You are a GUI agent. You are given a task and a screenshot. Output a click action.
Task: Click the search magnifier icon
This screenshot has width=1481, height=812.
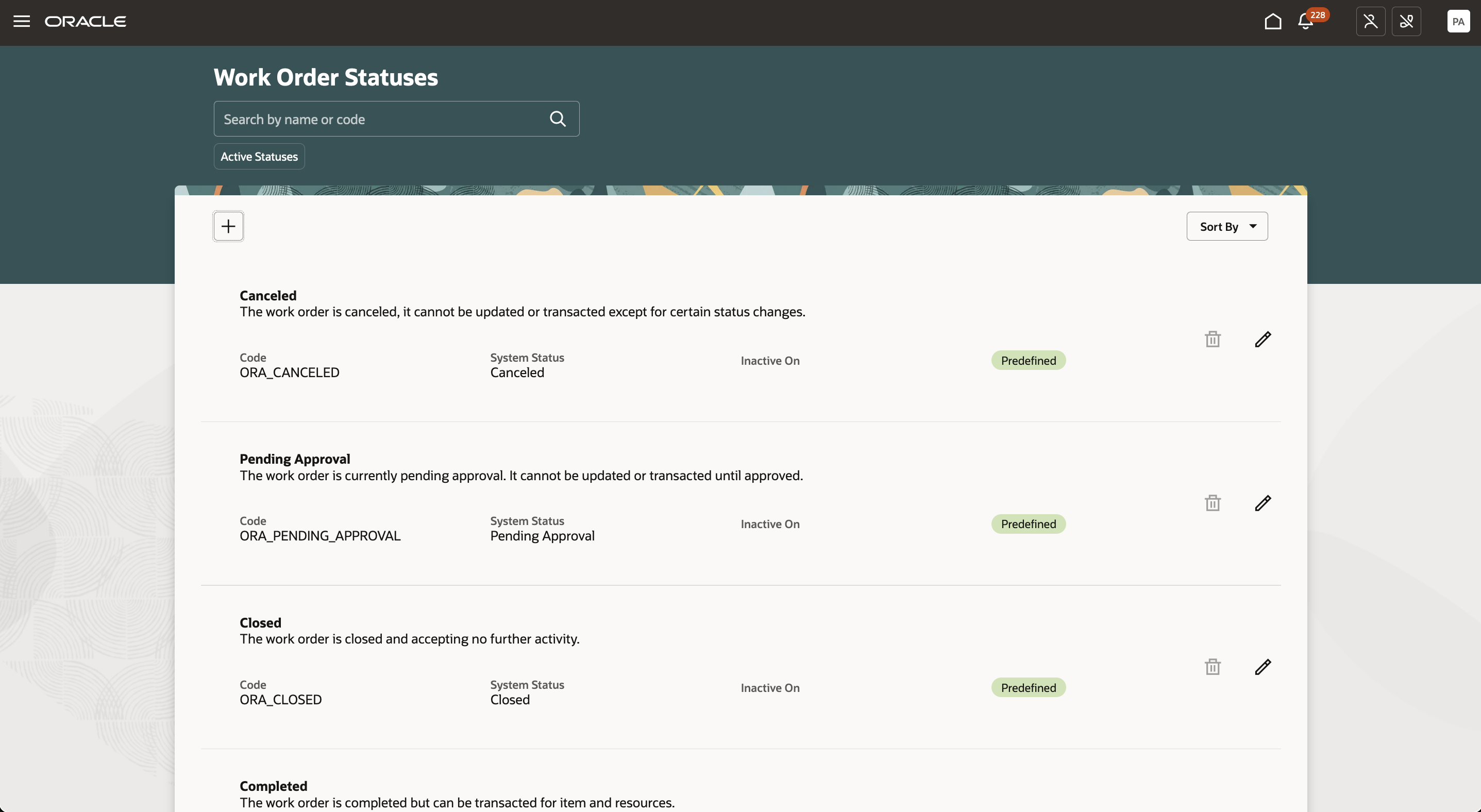click(x=558, y=119)
